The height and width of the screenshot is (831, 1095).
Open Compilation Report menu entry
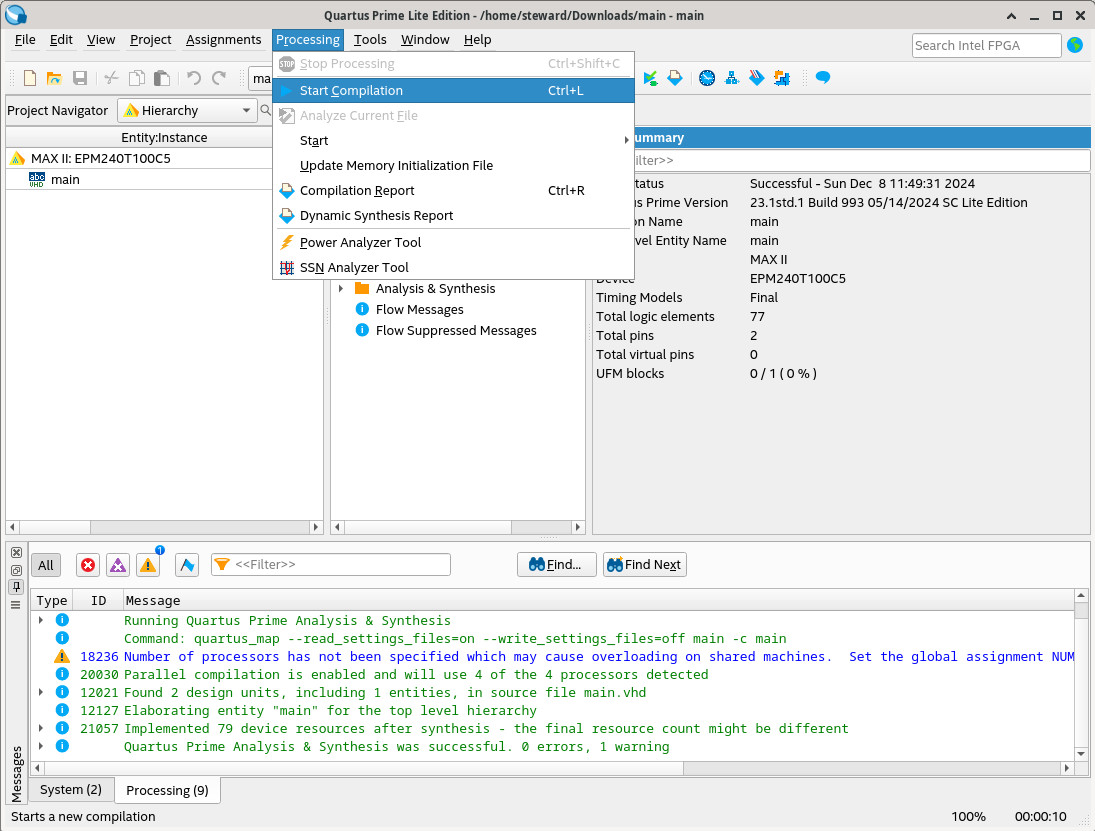pos(453,191)
